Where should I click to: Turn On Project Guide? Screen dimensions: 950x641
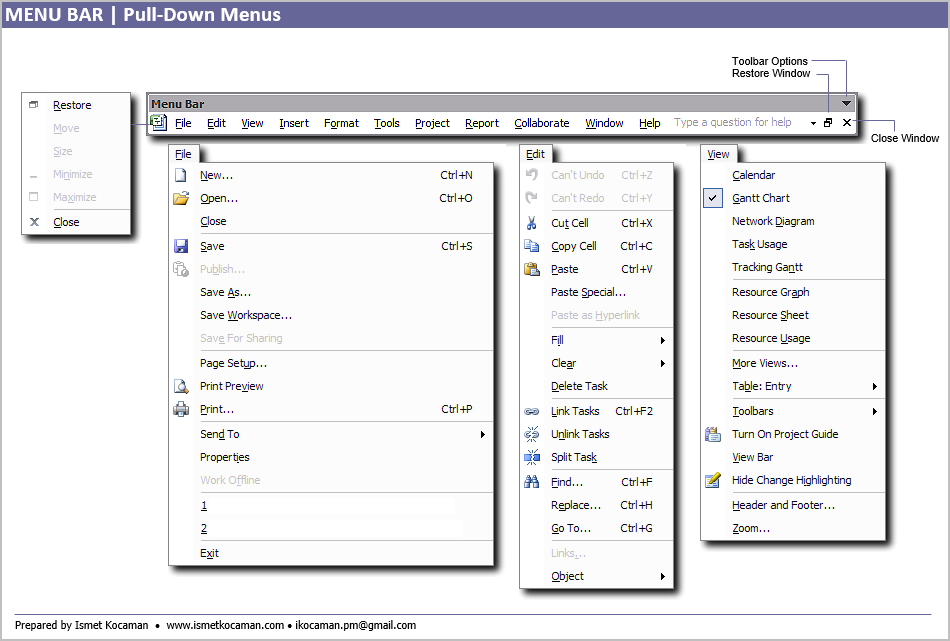(x=784, y=434)
